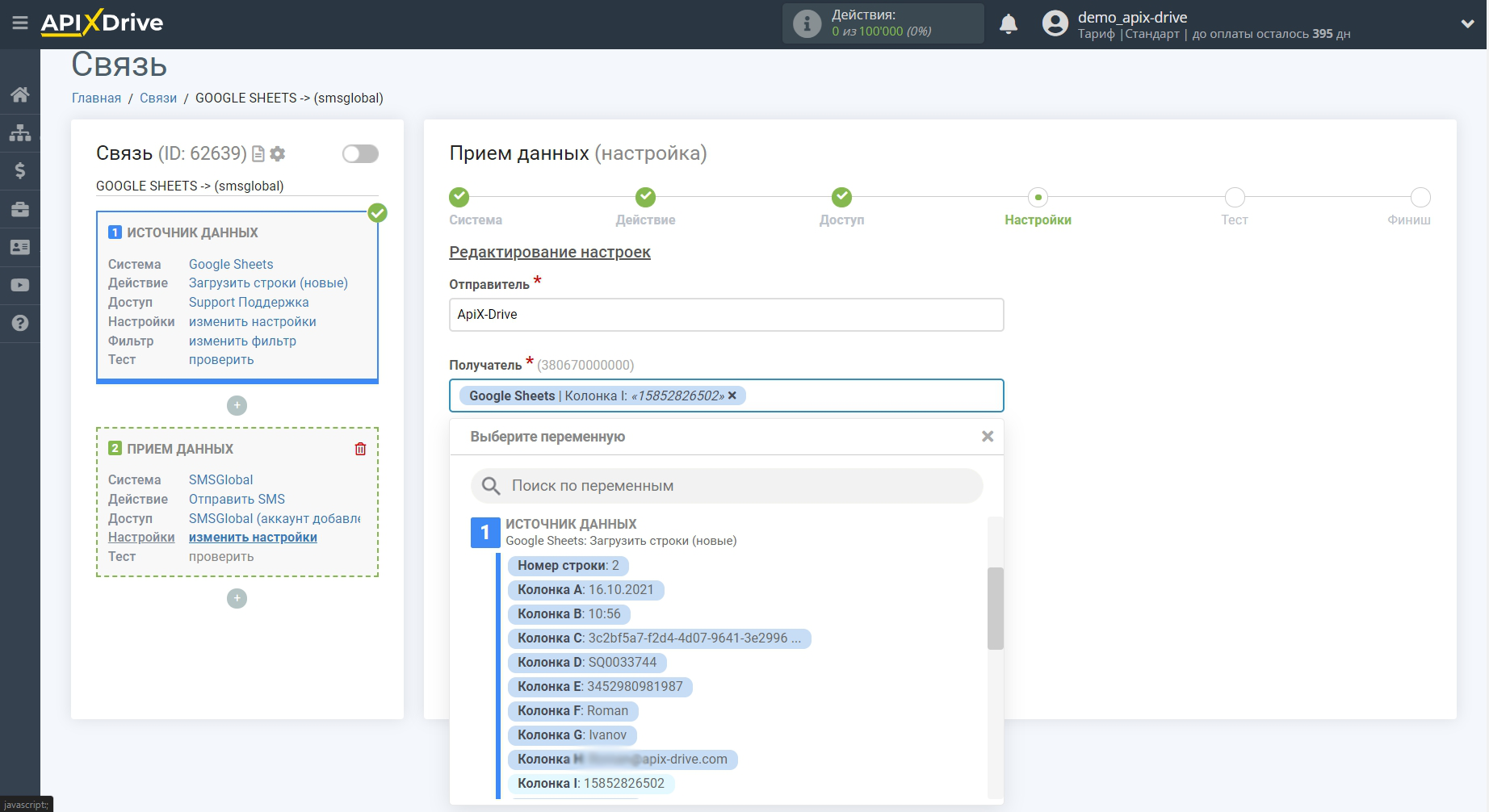The width and height of the screenshot is (1489, 812).
Task: Go to Home sidebar icon
Action: 20,94
